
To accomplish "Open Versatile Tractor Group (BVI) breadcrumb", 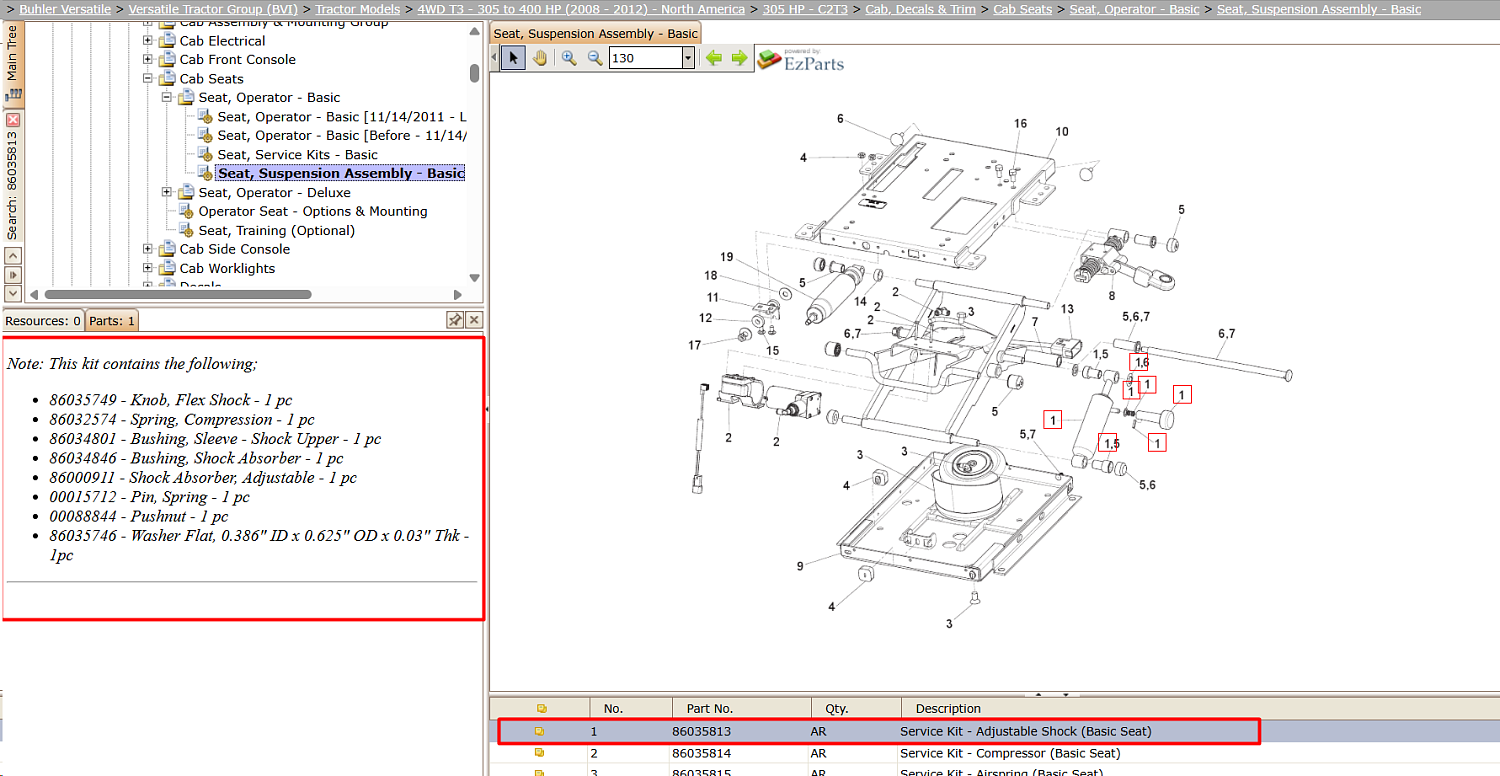I will click(x=214, y=9).
